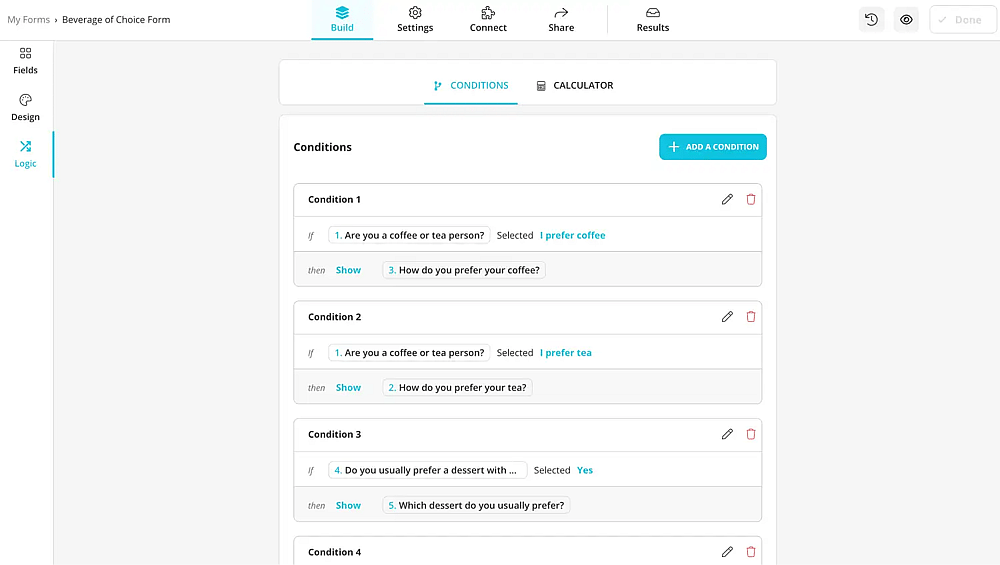
Task: Click Beverage of Choice Form breadcrumb
Action: click(x=116, y=20)
